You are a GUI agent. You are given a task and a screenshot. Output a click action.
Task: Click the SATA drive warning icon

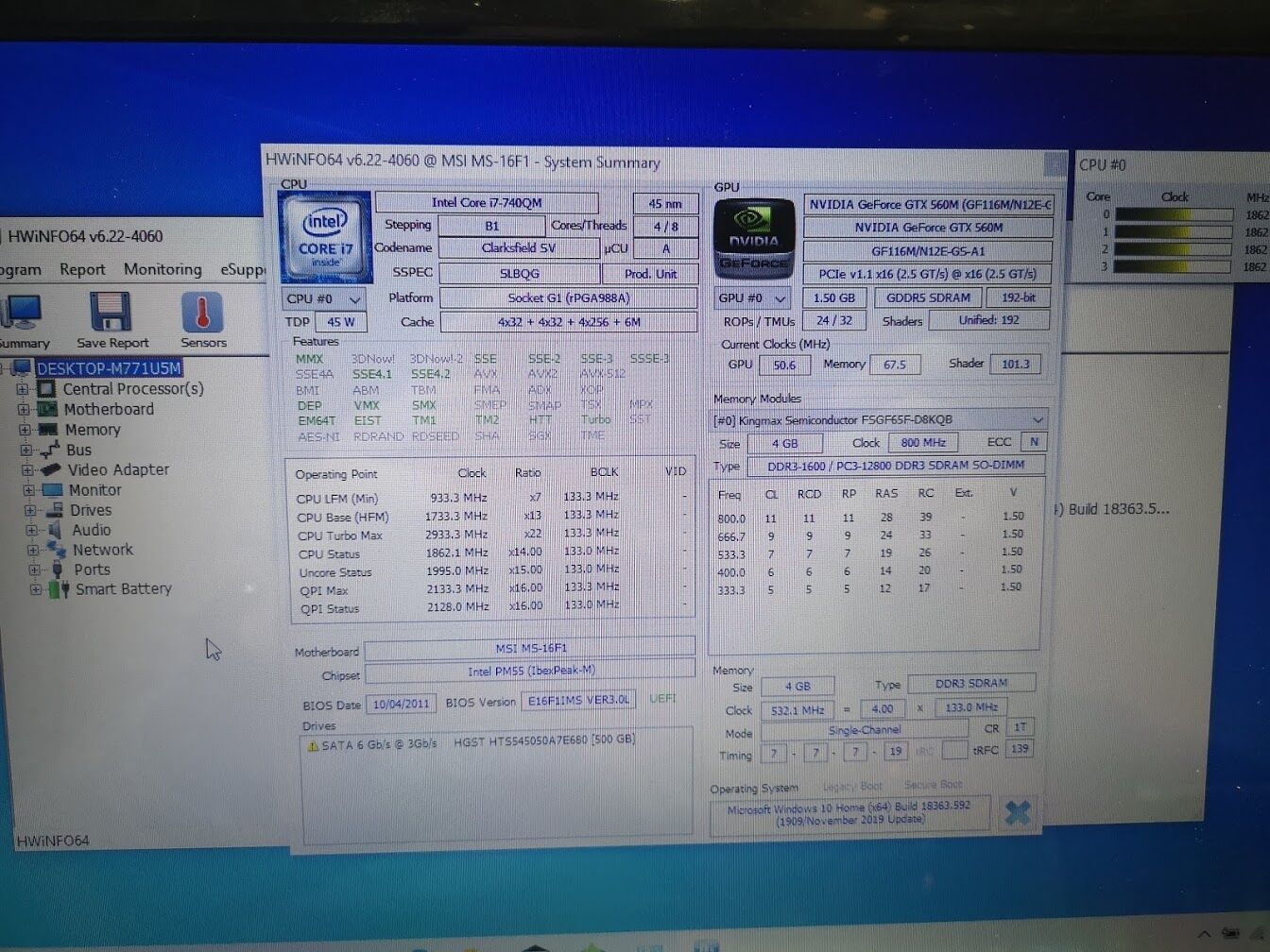click(x=313, y=745)
